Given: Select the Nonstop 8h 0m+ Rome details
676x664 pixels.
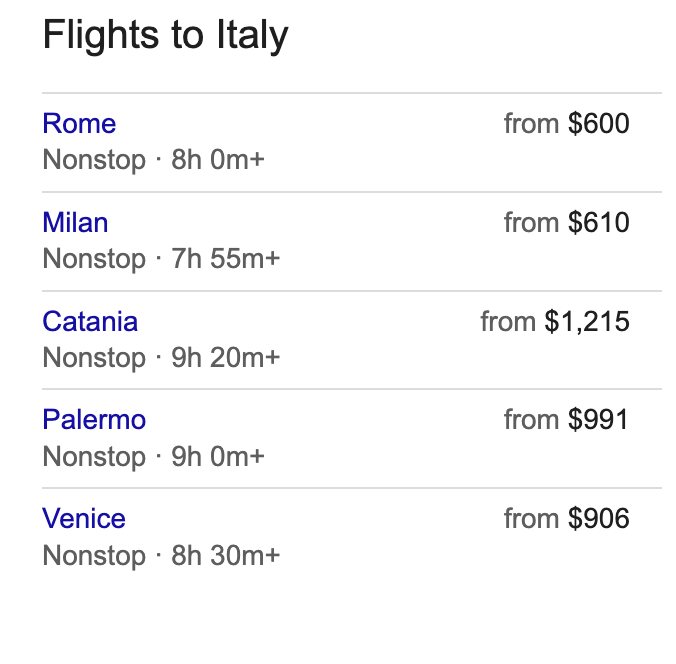Looking at the screenshot, I should point(153,160).
